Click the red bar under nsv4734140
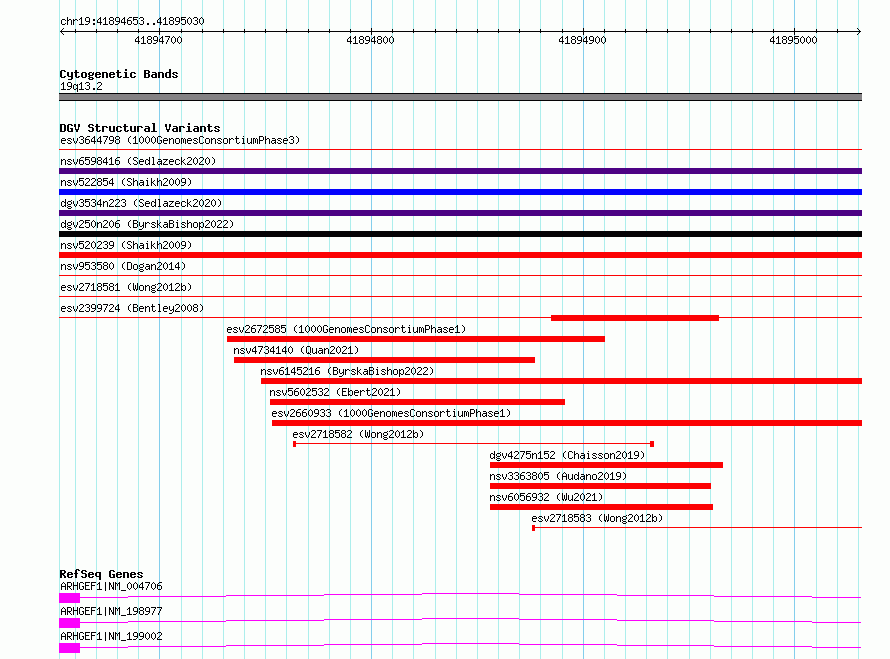 (x=384, y=360)
